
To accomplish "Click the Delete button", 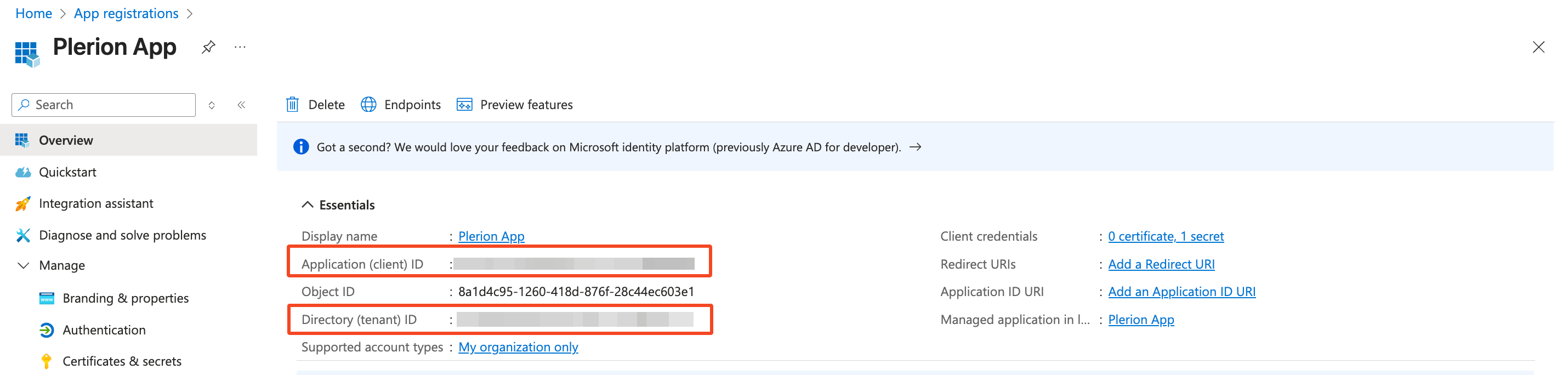I will pyautogui.click(x=315, y=105).
